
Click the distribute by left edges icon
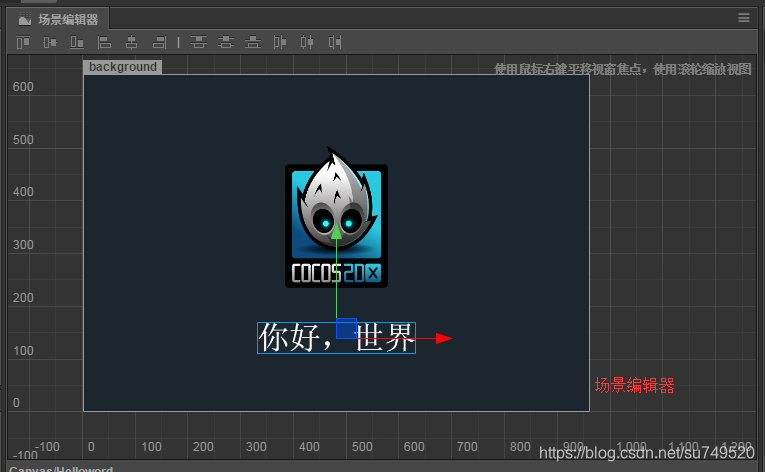[280, 42]
